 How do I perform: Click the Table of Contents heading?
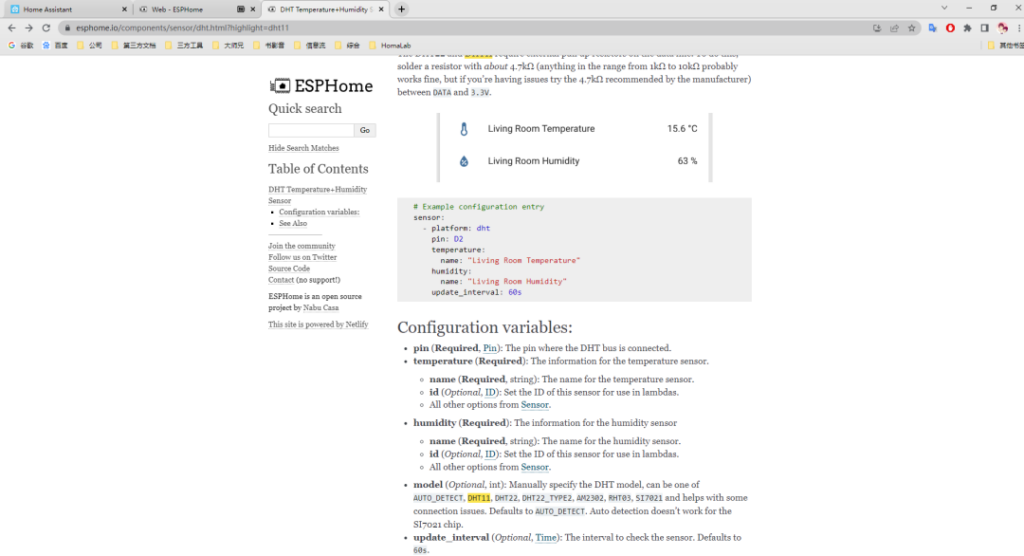[x=318, y=169]
